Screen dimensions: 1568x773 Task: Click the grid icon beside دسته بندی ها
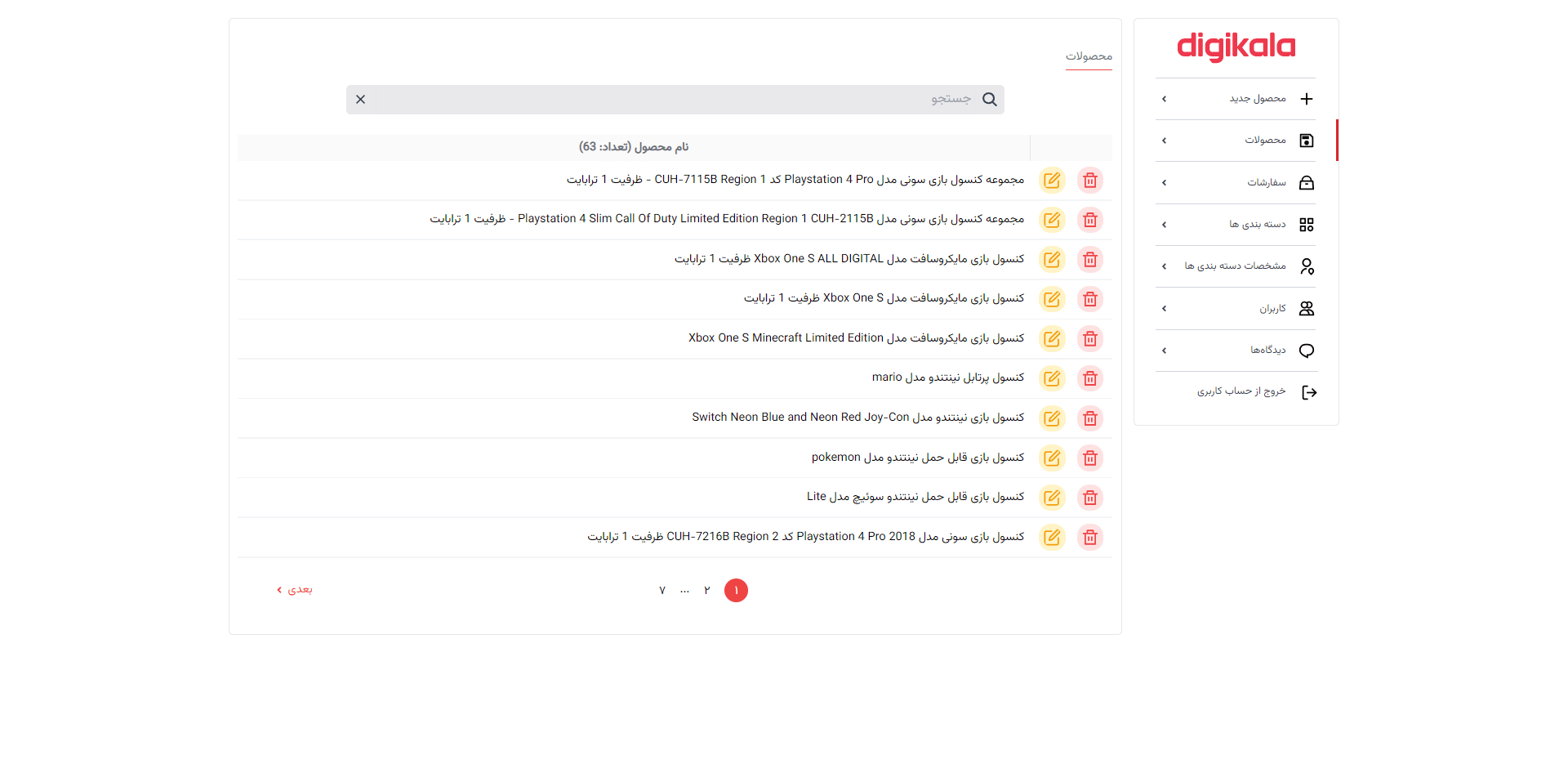(1307, 225)
